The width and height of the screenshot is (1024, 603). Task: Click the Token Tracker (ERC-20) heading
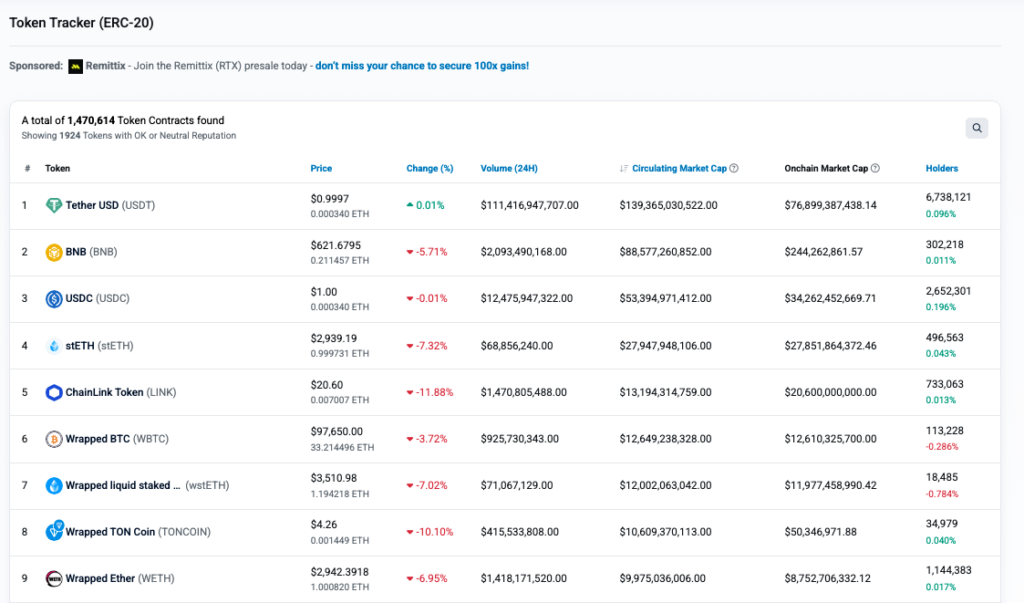pos(82,23)
